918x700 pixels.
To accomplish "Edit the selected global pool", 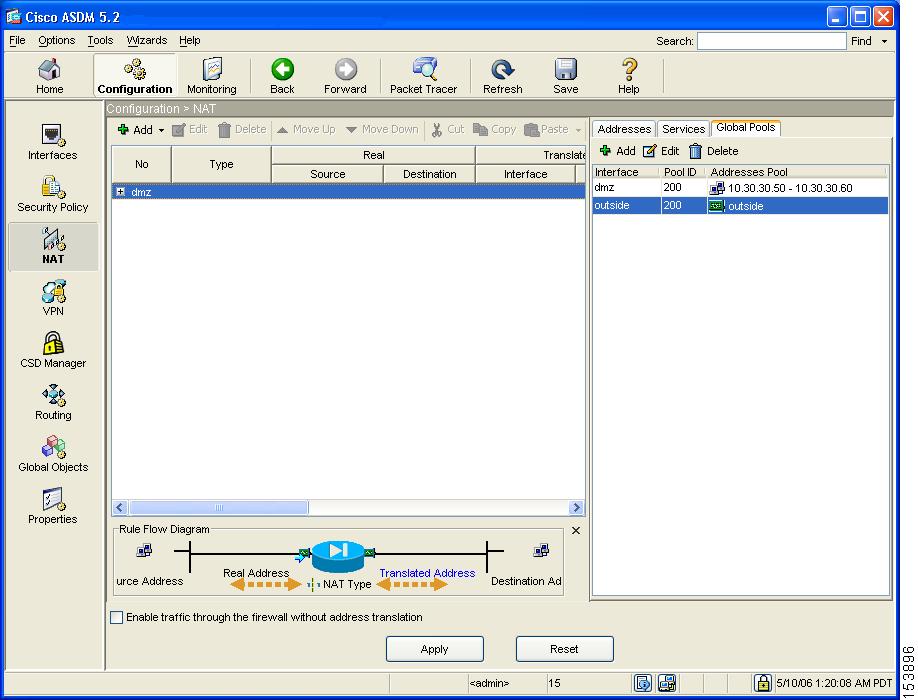I will click(x=661, y=151).
